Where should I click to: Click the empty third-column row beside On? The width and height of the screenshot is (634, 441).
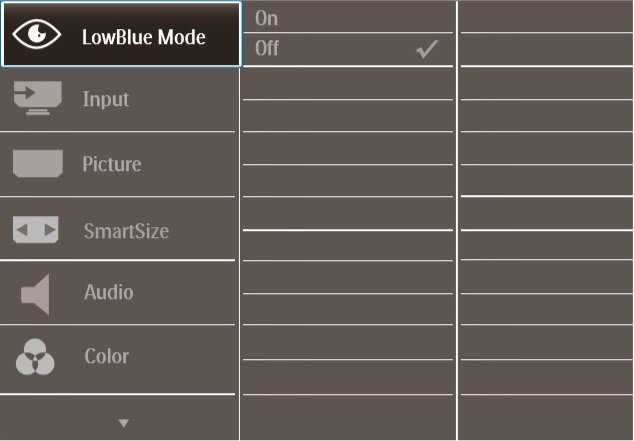[547, 18]
